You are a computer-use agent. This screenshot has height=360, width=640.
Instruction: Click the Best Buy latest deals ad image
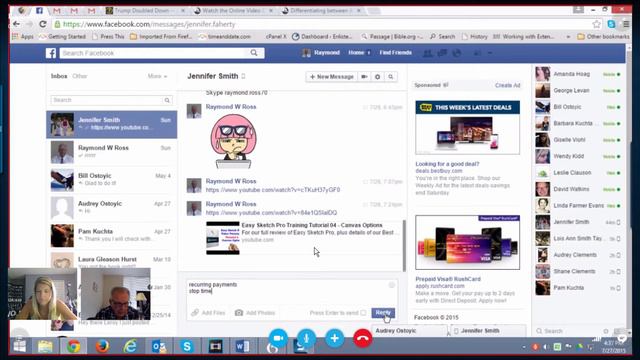pos(467,128)
